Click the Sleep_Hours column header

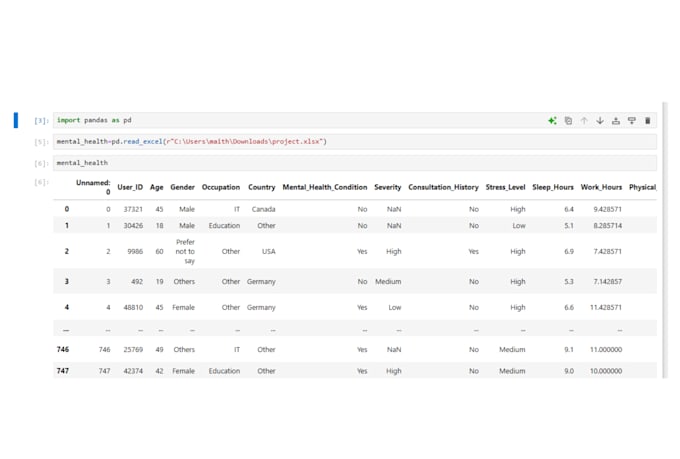[x=553, y=187]
